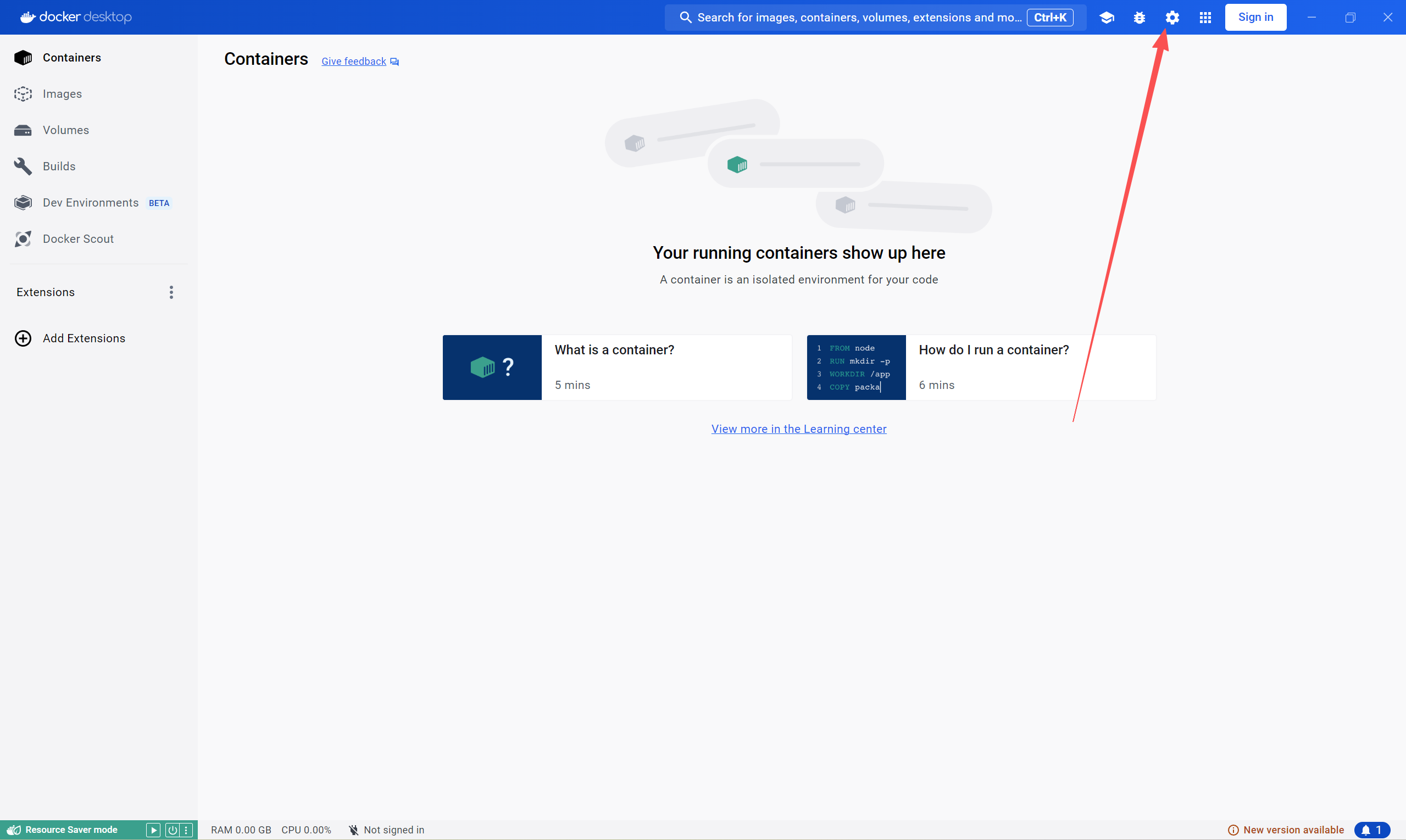The image size is (1406, 840).
Task: Open View more in the Learning center link
Action: pyautogui.click(x=798, y=429)
